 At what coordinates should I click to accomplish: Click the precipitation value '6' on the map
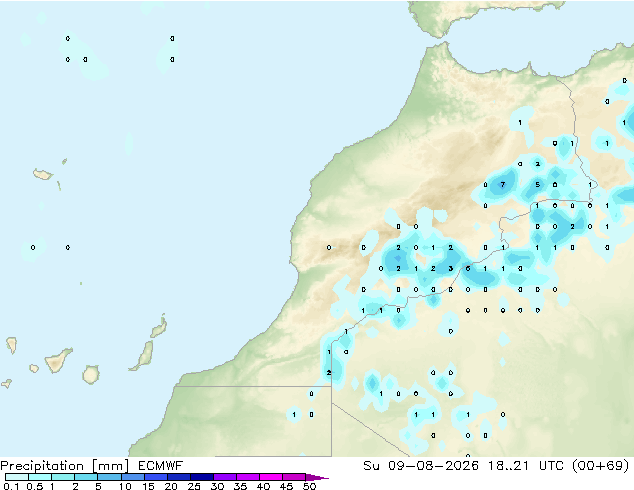[468, 268]
